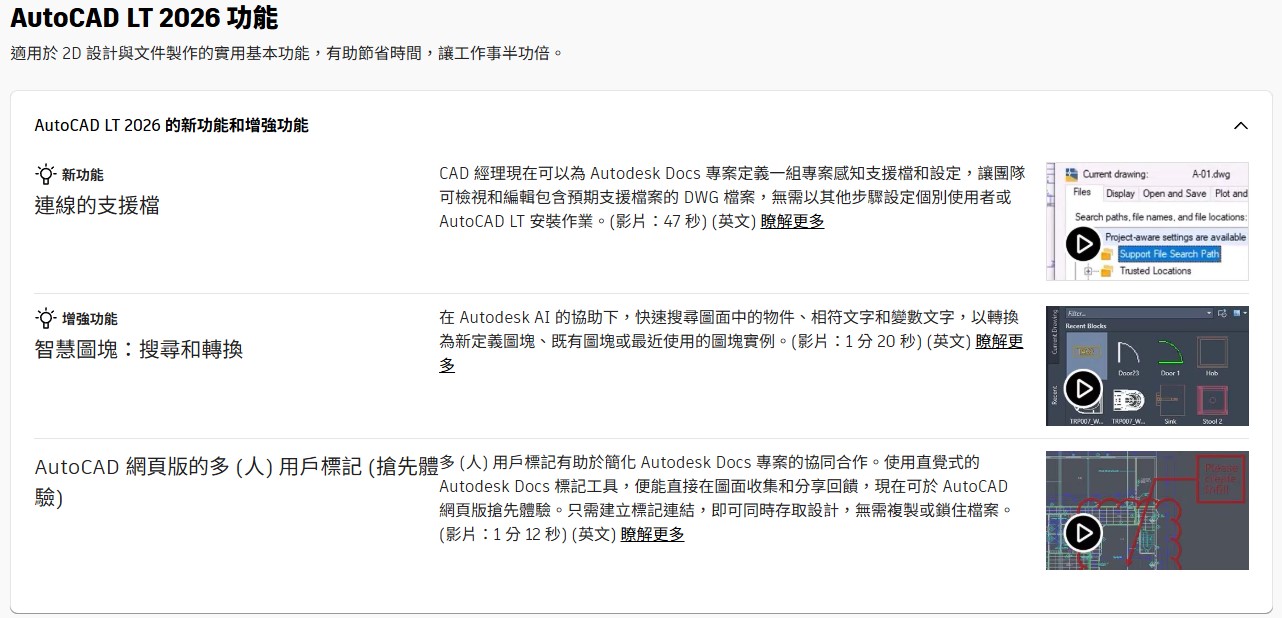Open the Recent Blocks palette thumbnail

click(x=1147, y=366)
